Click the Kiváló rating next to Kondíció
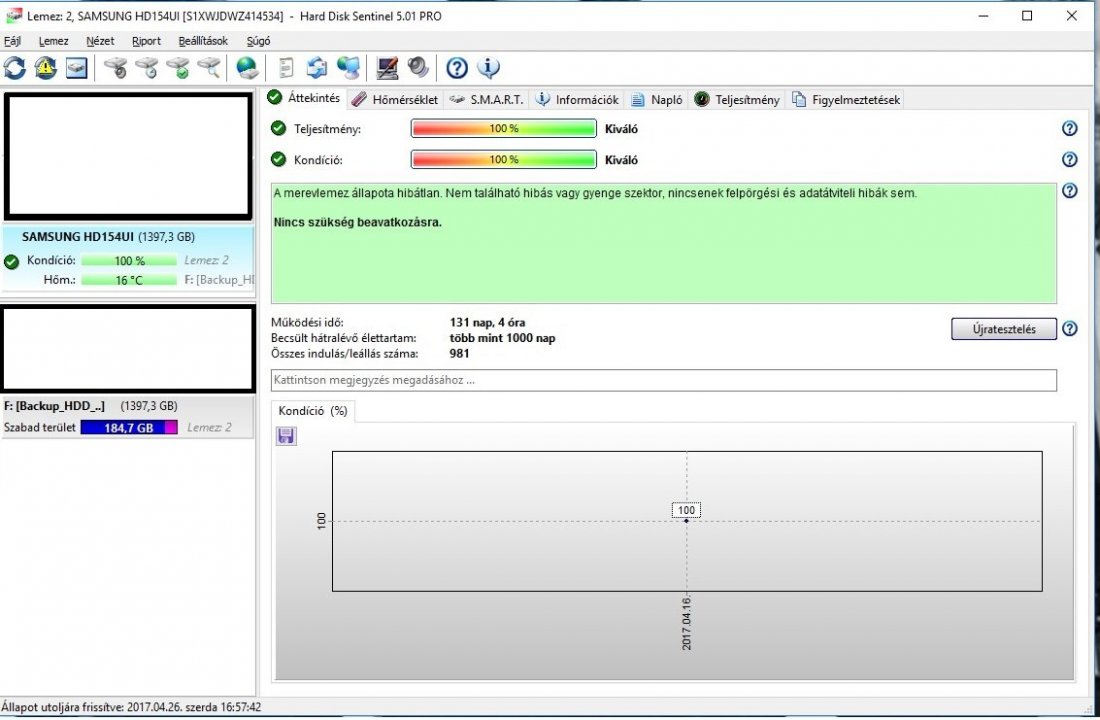The image size is (1100, 720). point(621,159)
